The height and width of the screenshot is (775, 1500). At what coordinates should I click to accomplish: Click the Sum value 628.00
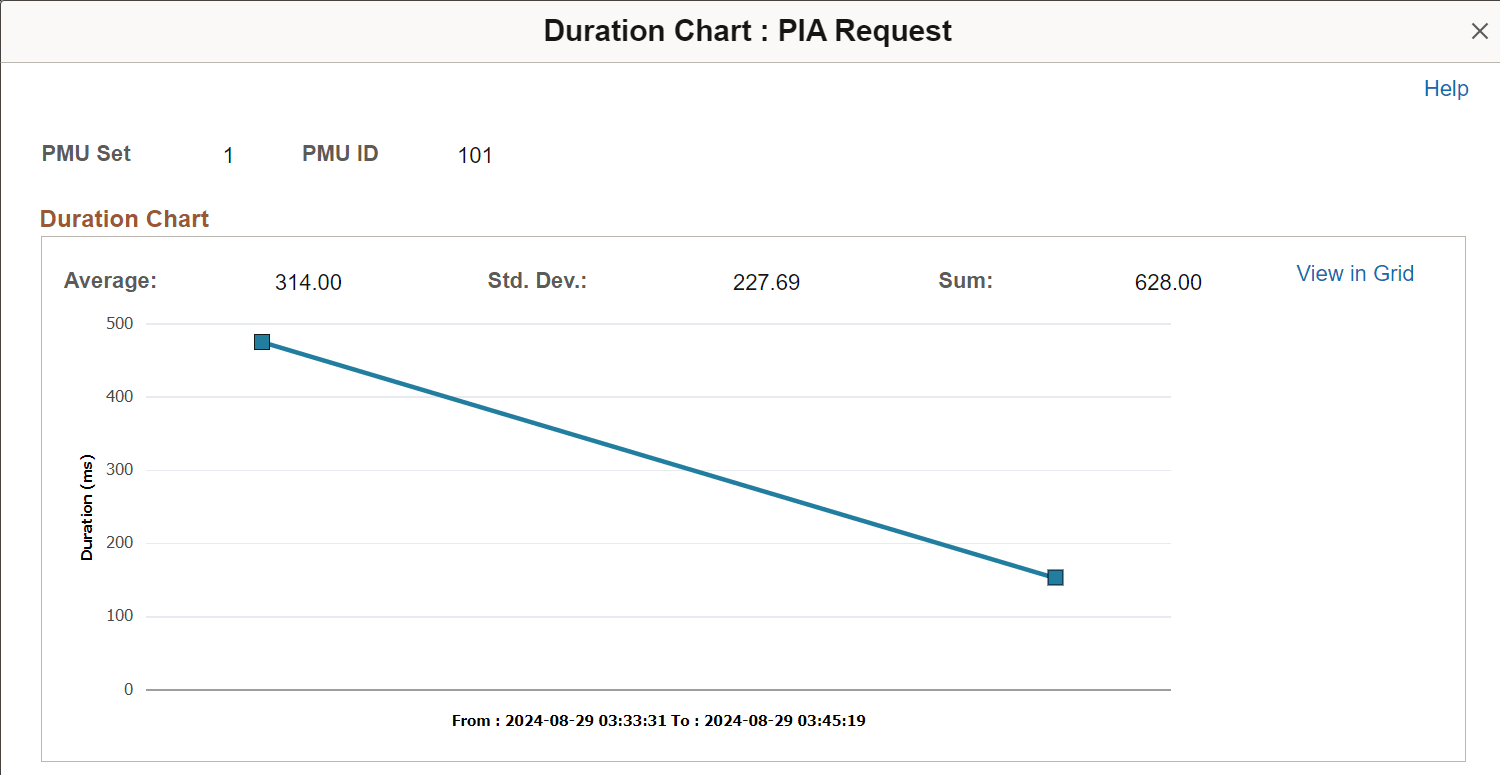pos(1168,282)
